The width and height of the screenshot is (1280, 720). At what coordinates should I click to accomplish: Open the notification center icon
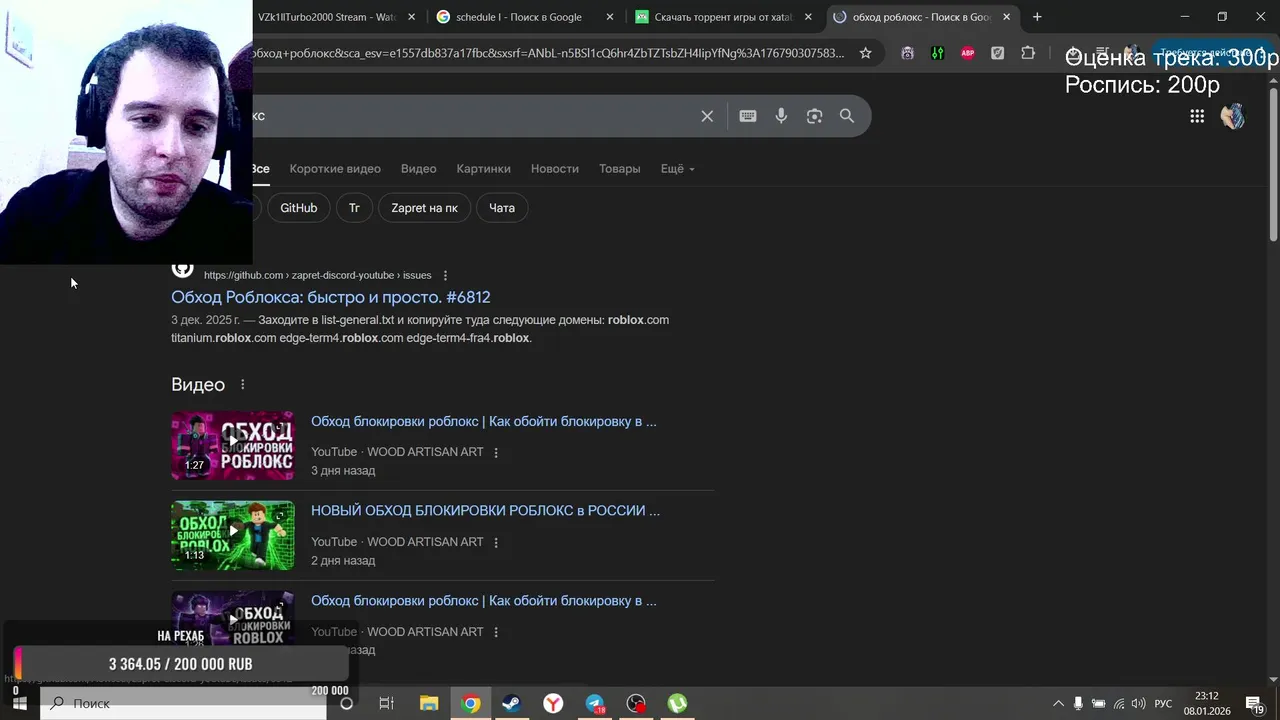click(1255, 703)
